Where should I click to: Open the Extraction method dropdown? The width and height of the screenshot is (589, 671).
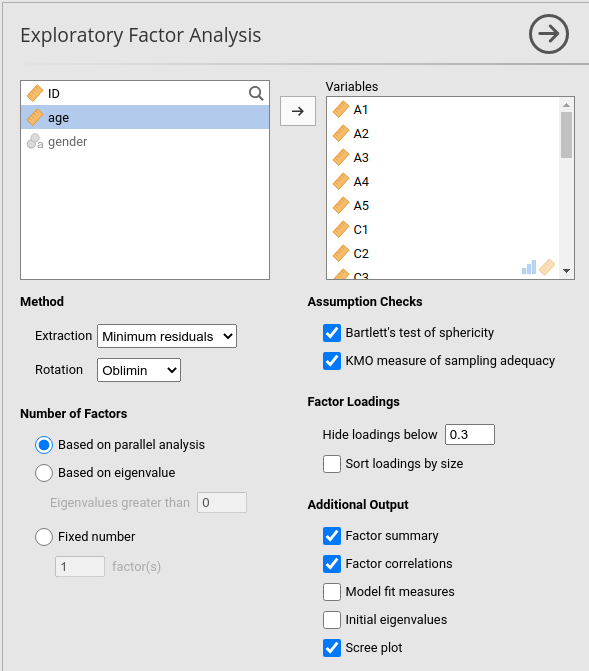pos(167,336)
